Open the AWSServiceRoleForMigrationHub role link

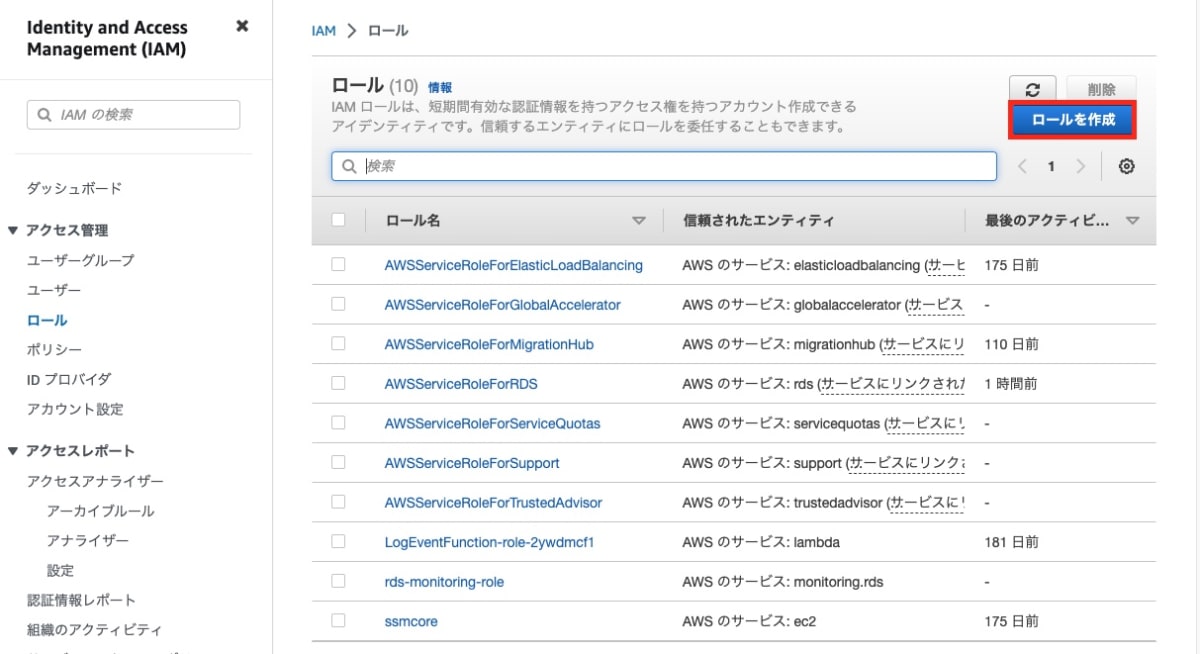tap(489, 344)
